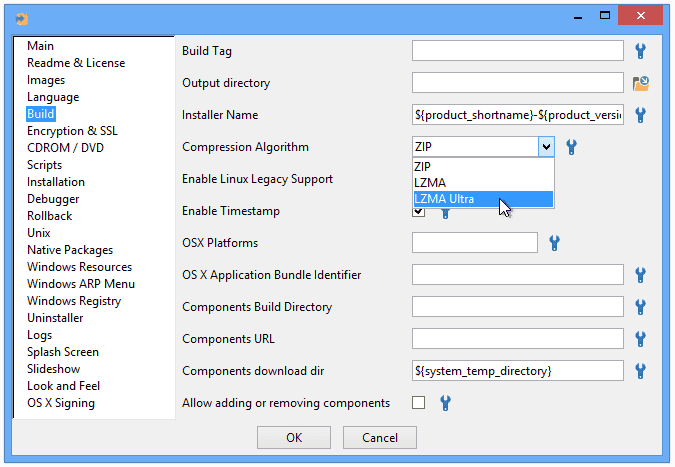Open the Images section

click(46, 80)
